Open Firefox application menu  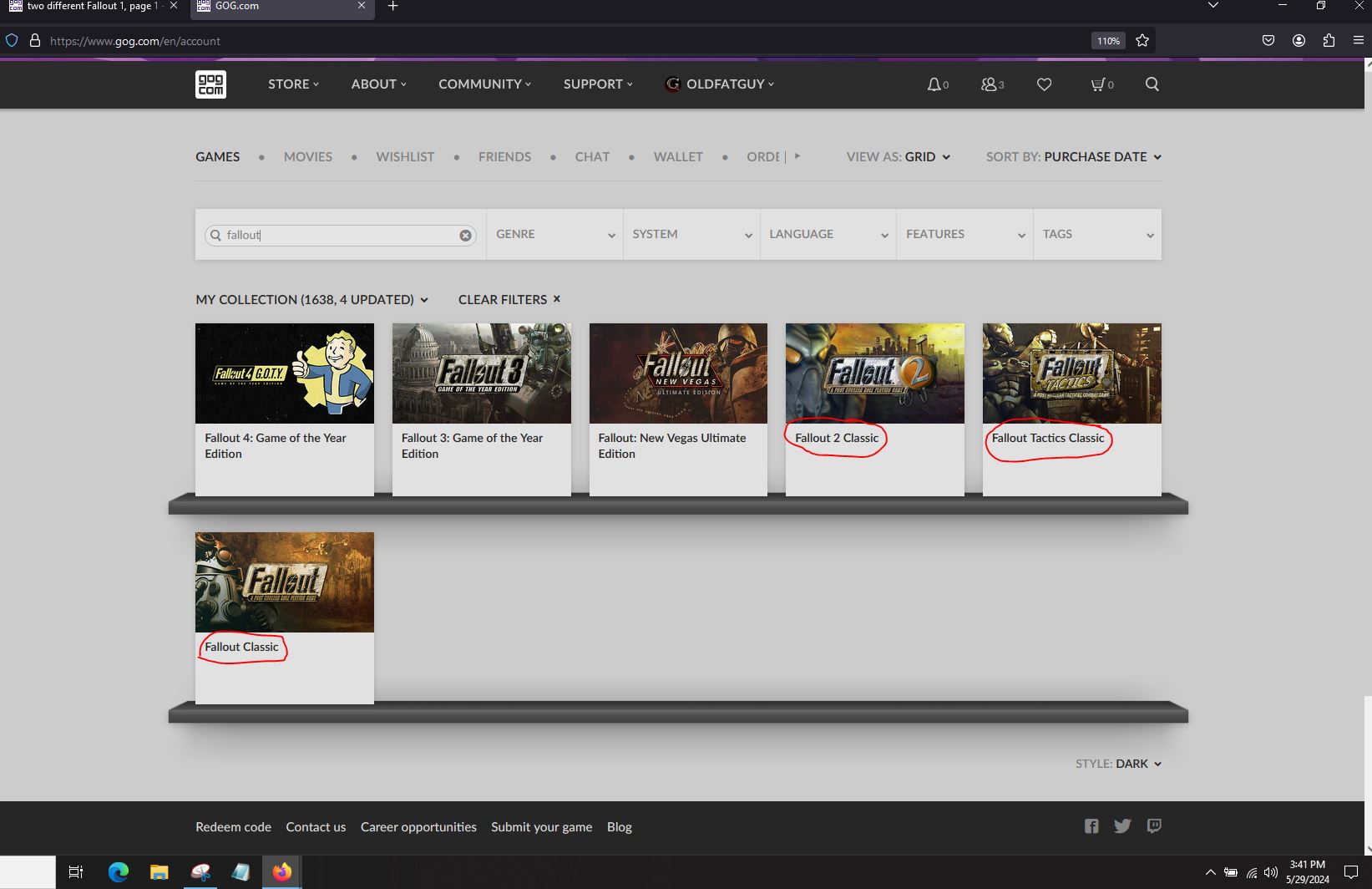(1359, 40)
